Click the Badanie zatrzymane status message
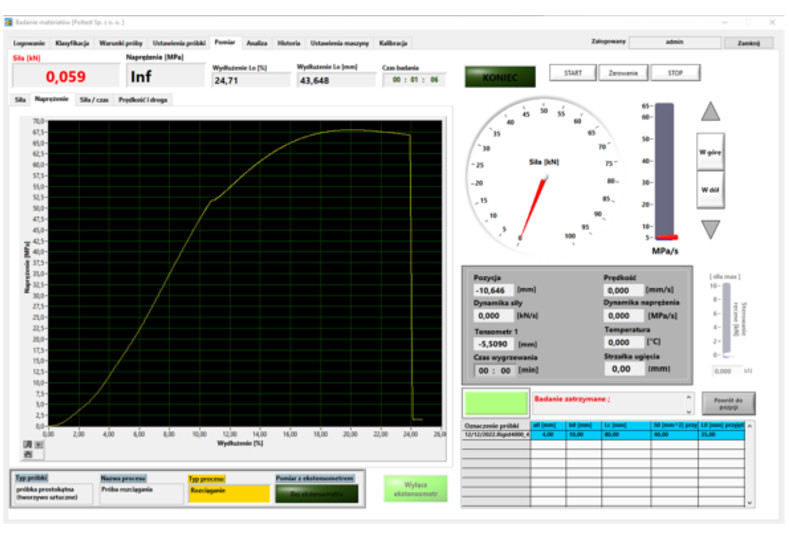The height and width of the screenshot is (543, 789). tap(572, 399)
